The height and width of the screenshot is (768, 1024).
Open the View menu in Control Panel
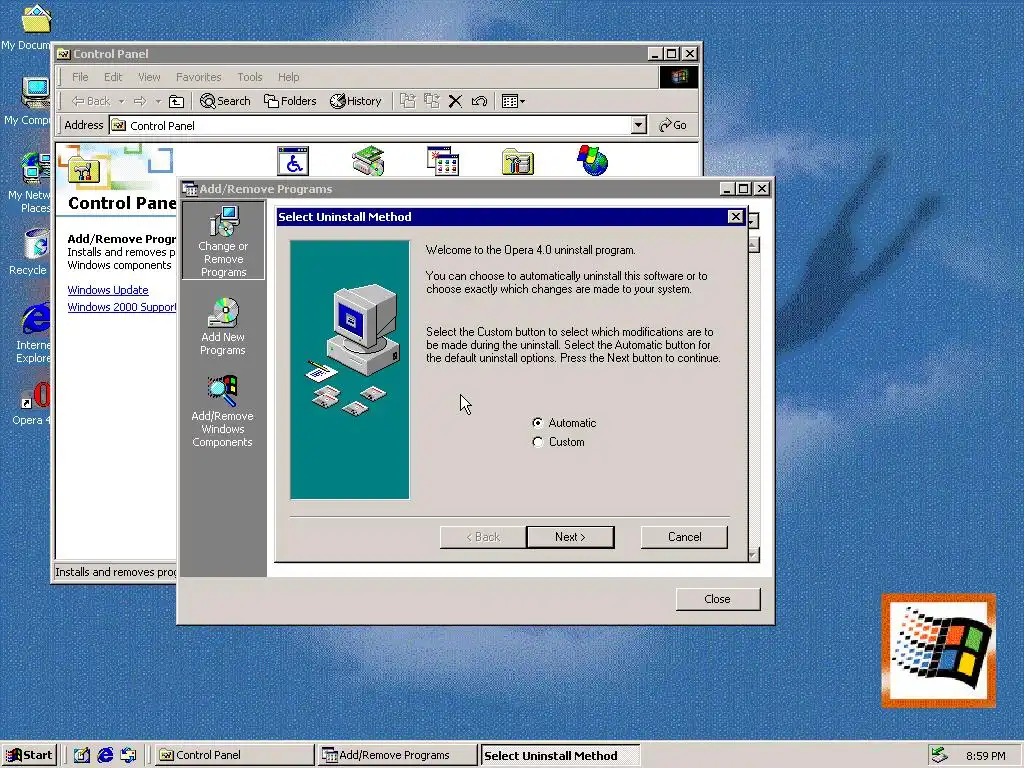(149, 77)
